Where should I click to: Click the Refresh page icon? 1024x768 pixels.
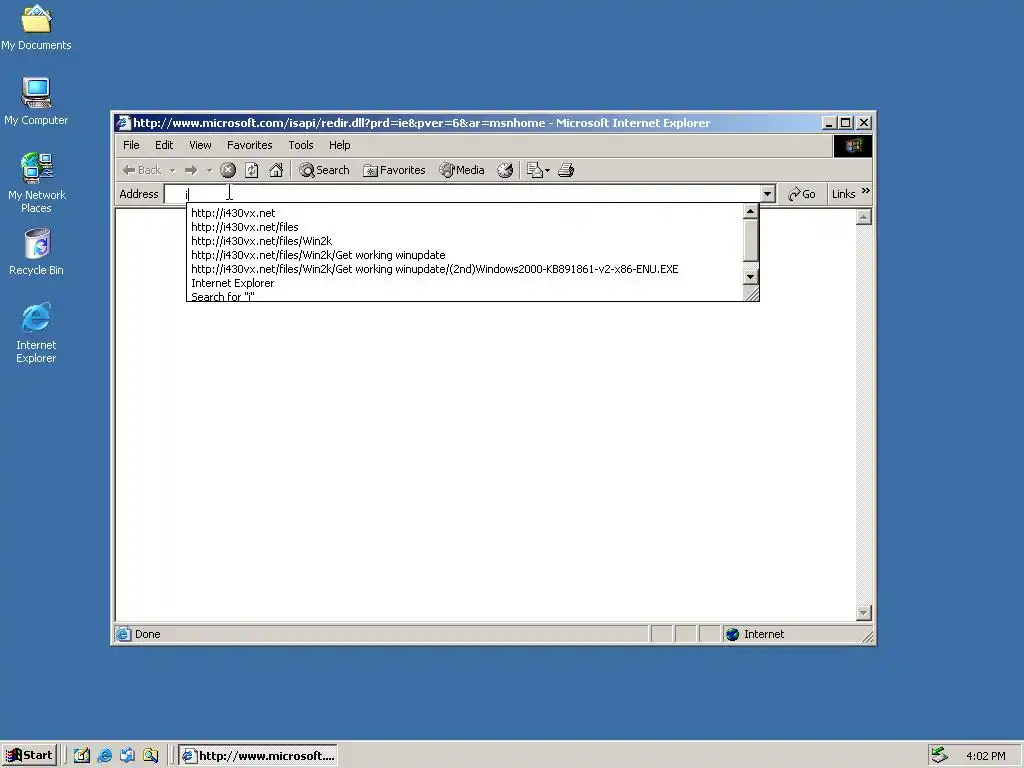pos(251,170)
